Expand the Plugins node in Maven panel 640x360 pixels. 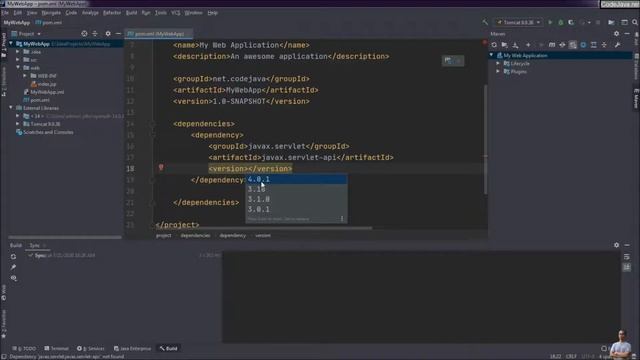(498, 71)
